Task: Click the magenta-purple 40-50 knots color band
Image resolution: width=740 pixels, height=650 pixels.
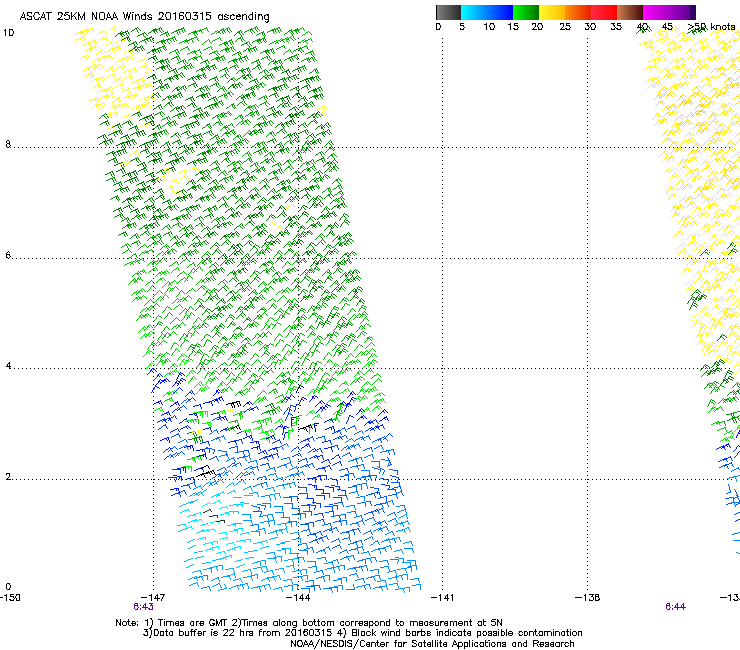Action: [x=669, y=12]
